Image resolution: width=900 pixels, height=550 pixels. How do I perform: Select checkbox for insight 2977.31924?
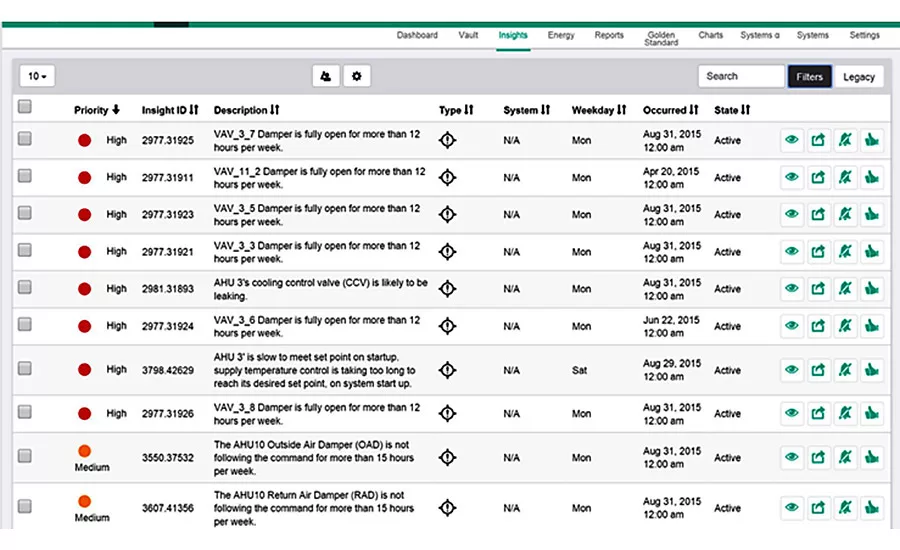25,325
